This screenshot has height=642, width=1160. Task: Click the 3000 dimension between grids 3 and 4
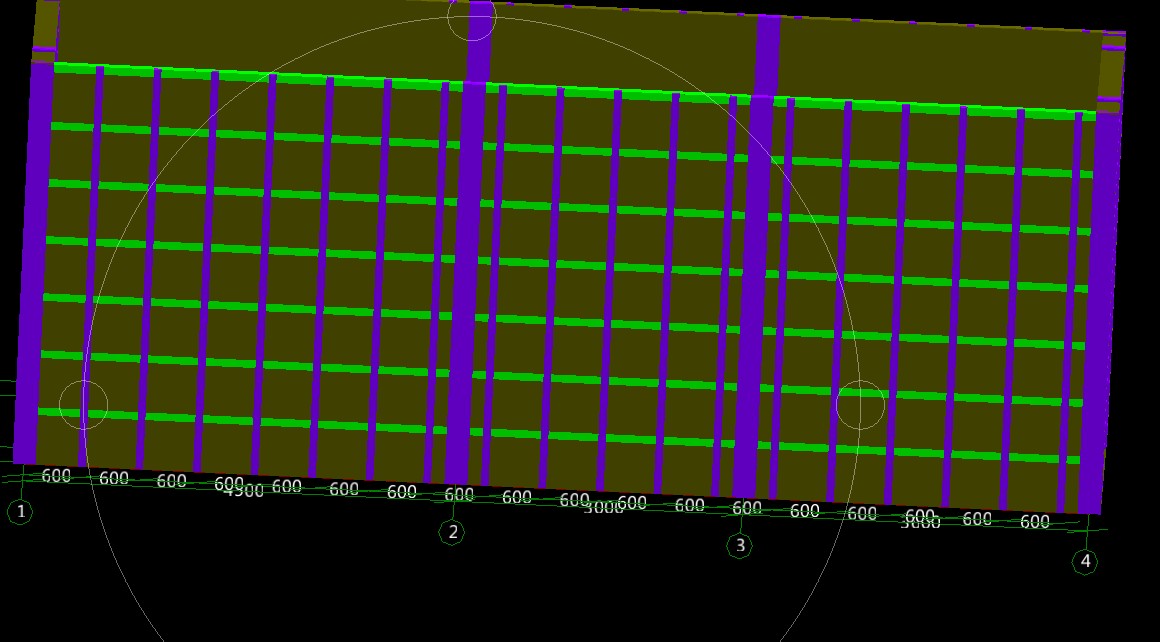point(921,522)
